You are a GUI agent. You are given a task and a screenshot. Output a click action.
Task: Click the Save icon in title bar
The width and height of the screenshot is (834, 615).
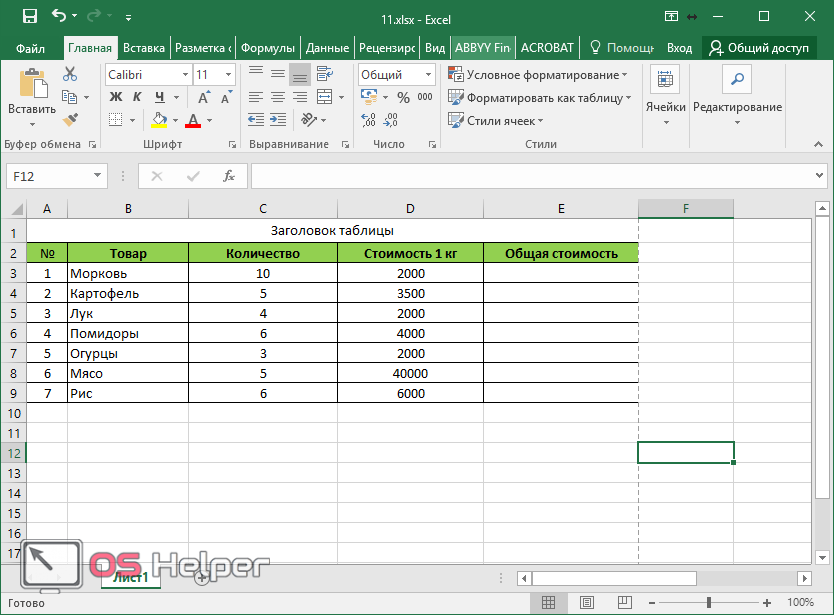tap(29, 16)
